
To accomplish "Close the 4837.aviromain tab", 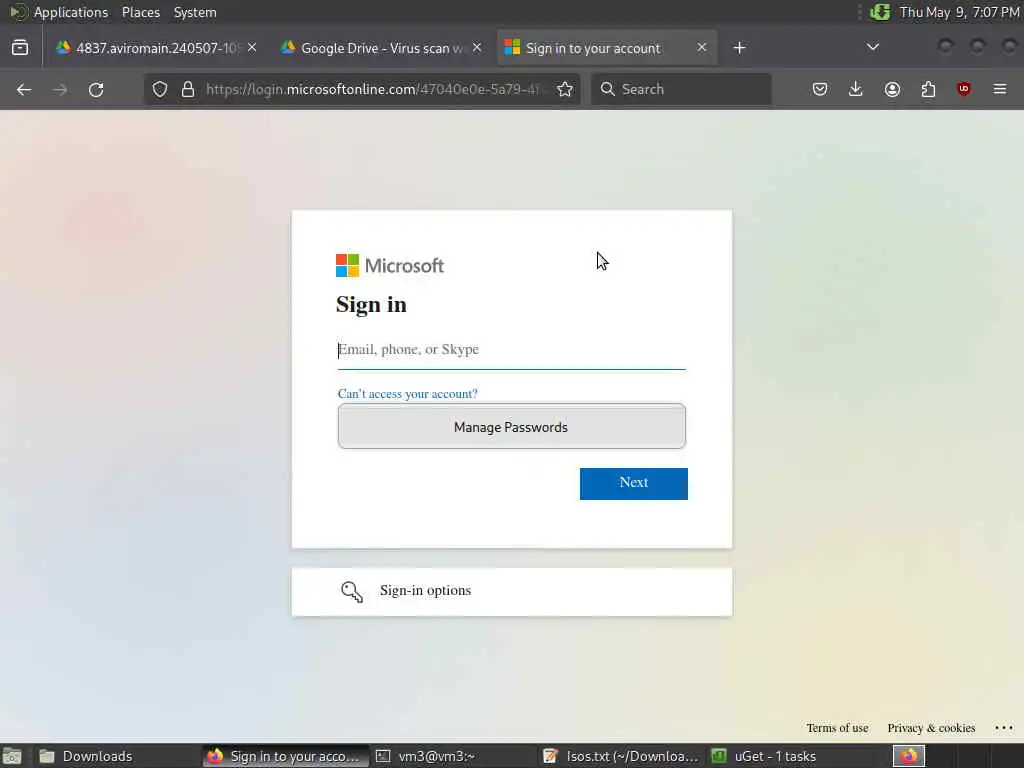I will point(252,48).
